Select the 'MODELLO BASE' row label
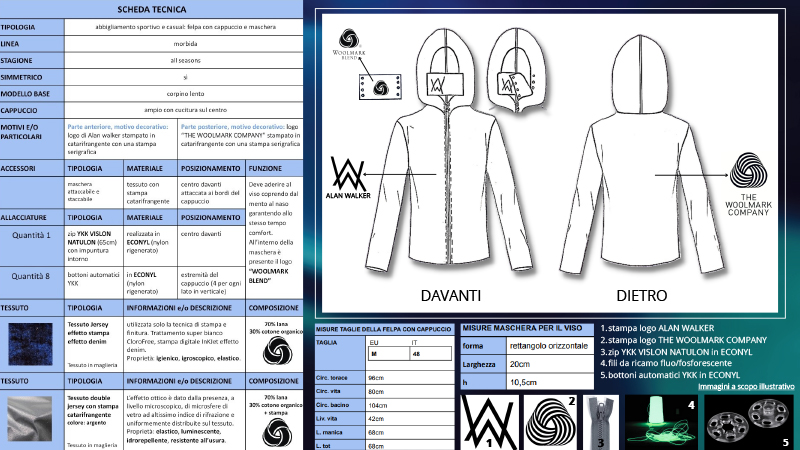The width and height of the screenshot is (800, 450). pyautogui.click(x=25, y=94)
